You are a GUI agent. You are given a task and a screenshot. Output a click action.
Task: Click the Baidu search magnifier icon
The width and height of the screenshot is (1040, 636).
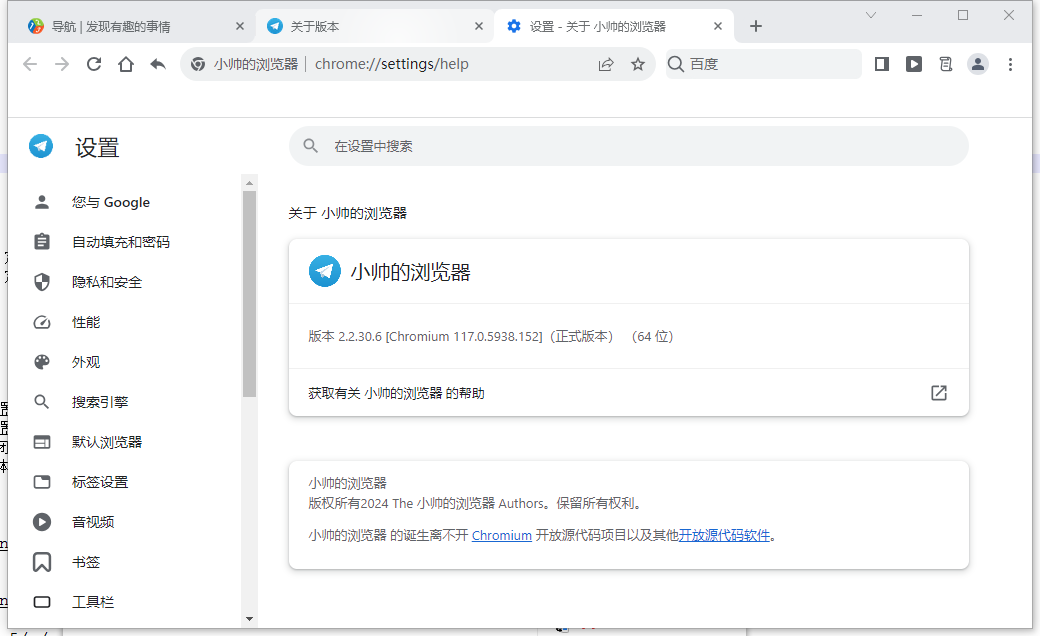[676, 64]
